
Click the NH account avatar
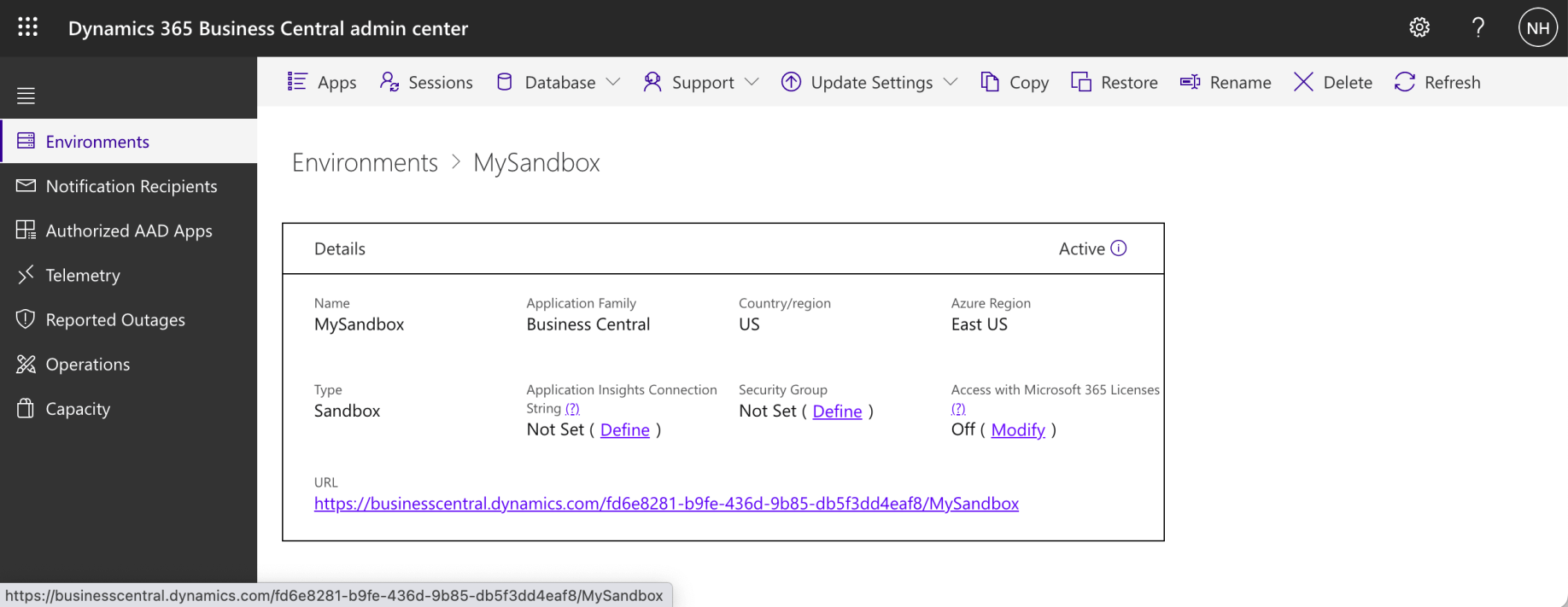pos(1537,28)
